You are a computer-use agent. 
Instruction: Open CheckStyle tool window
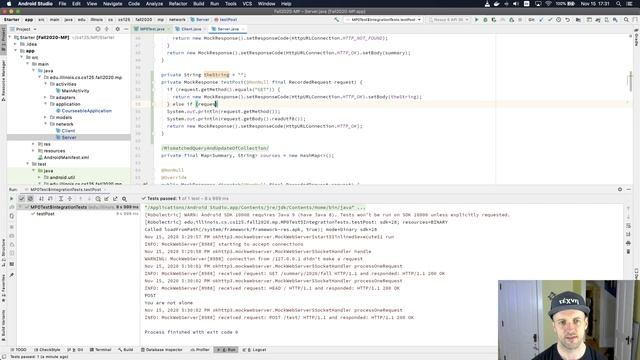[x=47, y=350]
